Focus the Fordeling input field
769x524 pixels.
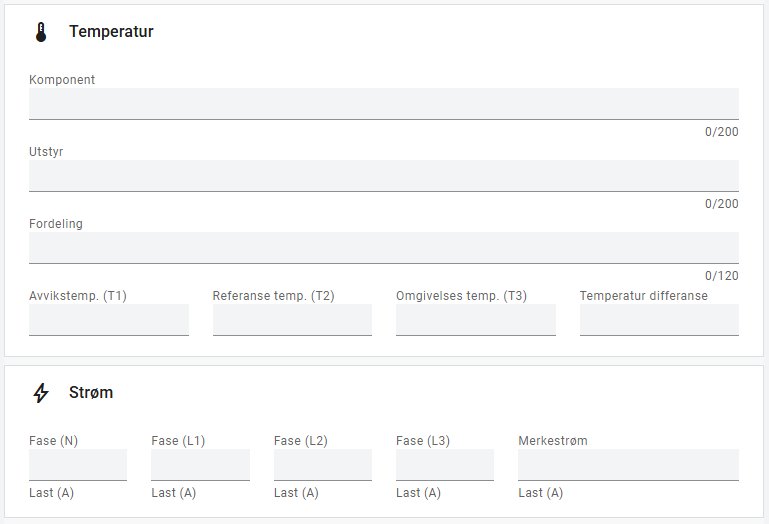click(384, 248)
